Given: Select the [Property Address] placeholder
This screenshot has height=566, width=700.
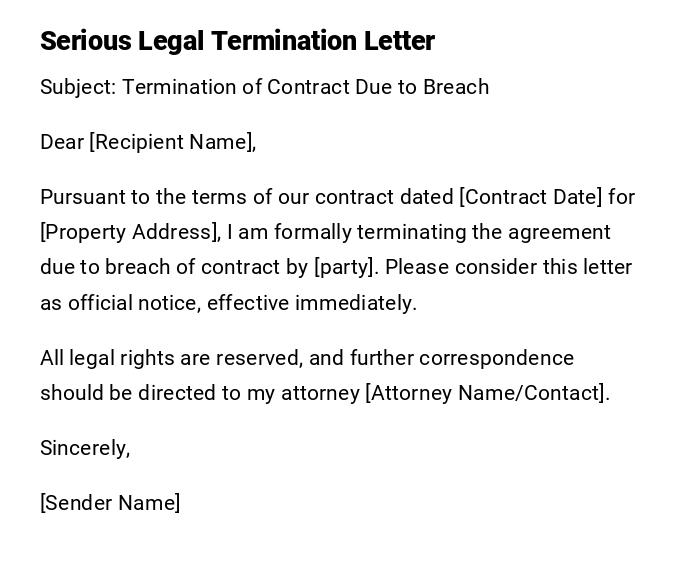Looking at the screenshot, I should coord(129,232).
